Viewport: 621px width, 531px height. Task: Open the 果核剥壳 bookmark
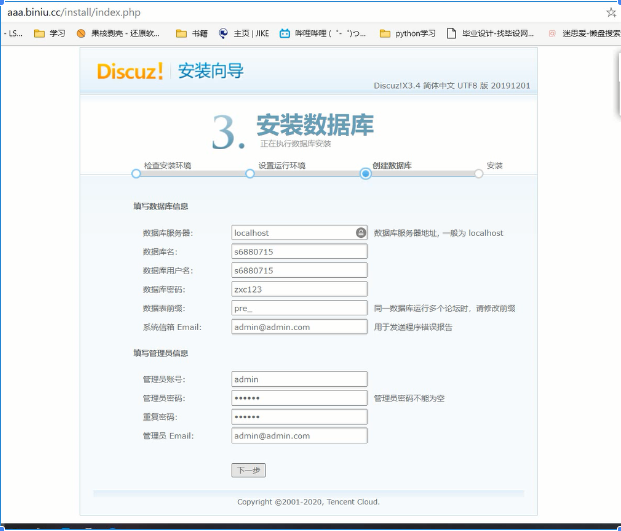pos(118,34)
